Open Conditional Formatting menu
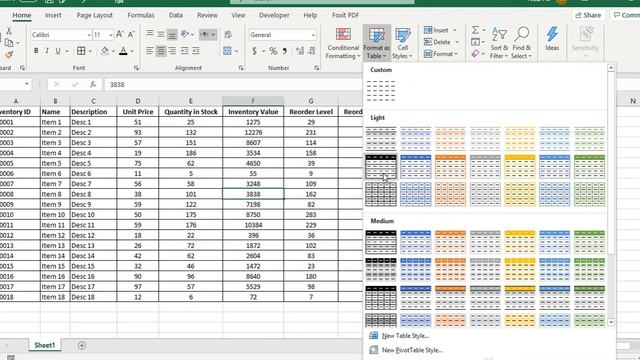The width and height of the screenshot is (640, 360). [343, 43]
